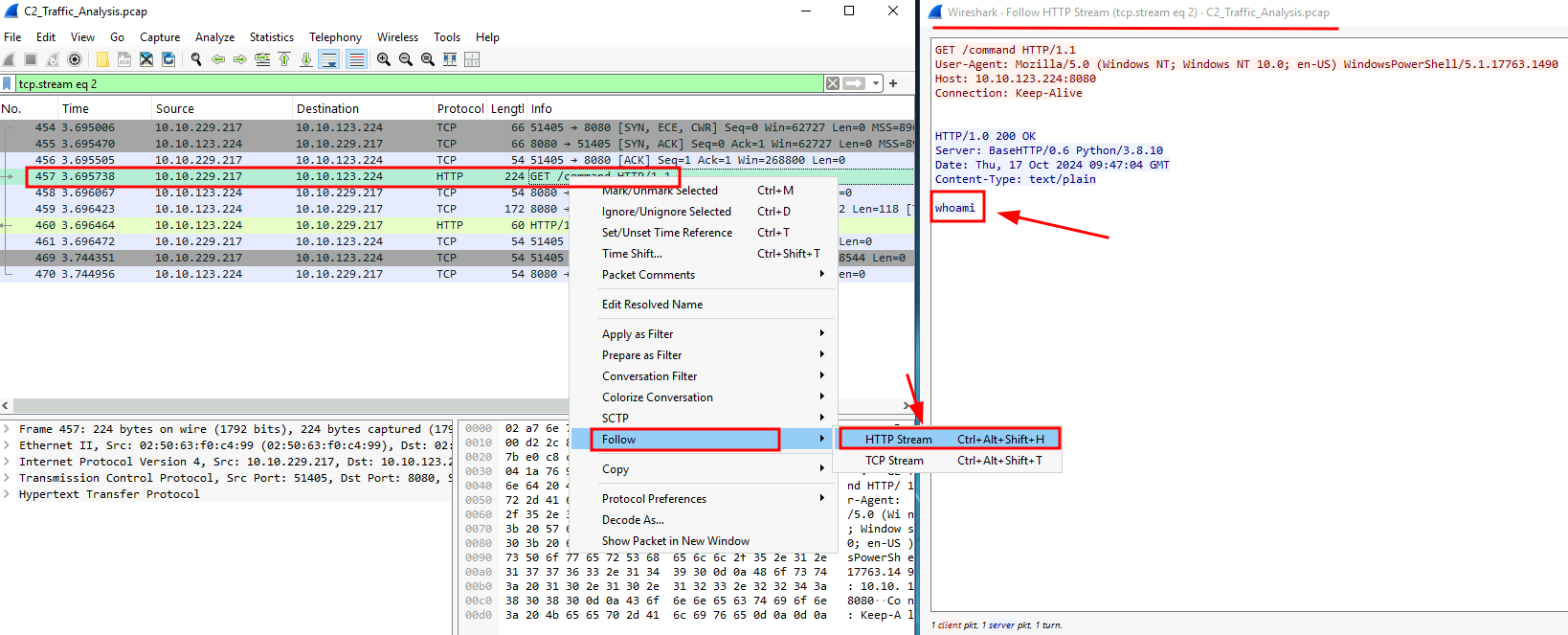
Task: Select TCP Stream in Follow submenu
Action: coord(950,461)
